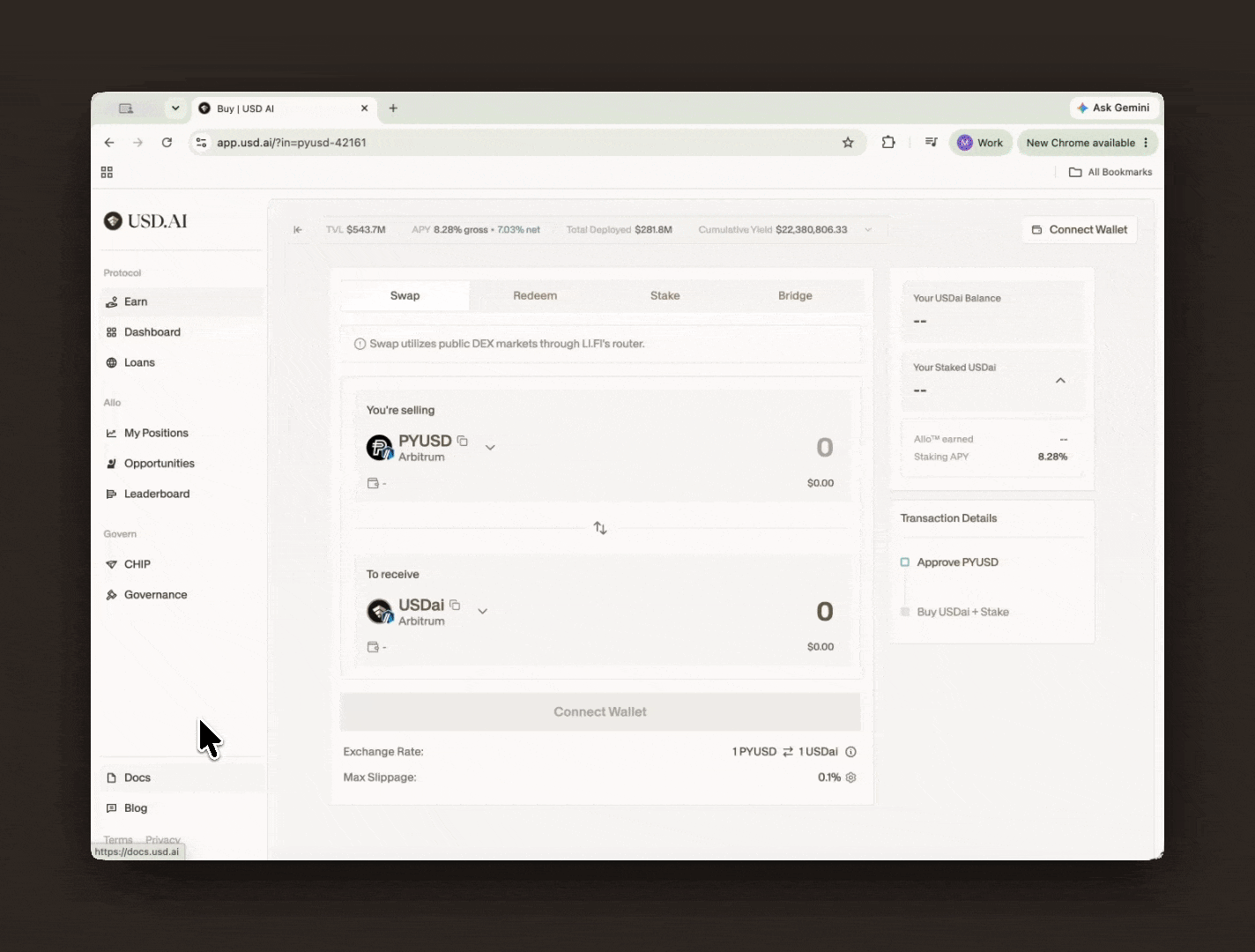
Task: Open the Chrome apps grid shortcut
Action: pyautogui.click(x=107, y=172)
